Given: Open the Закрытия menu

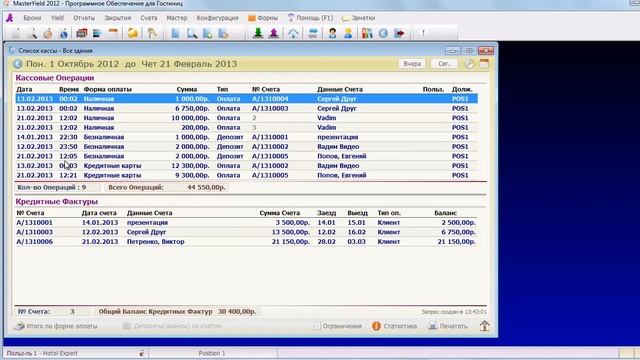Looking at the screenshot, I should [118, 18].
